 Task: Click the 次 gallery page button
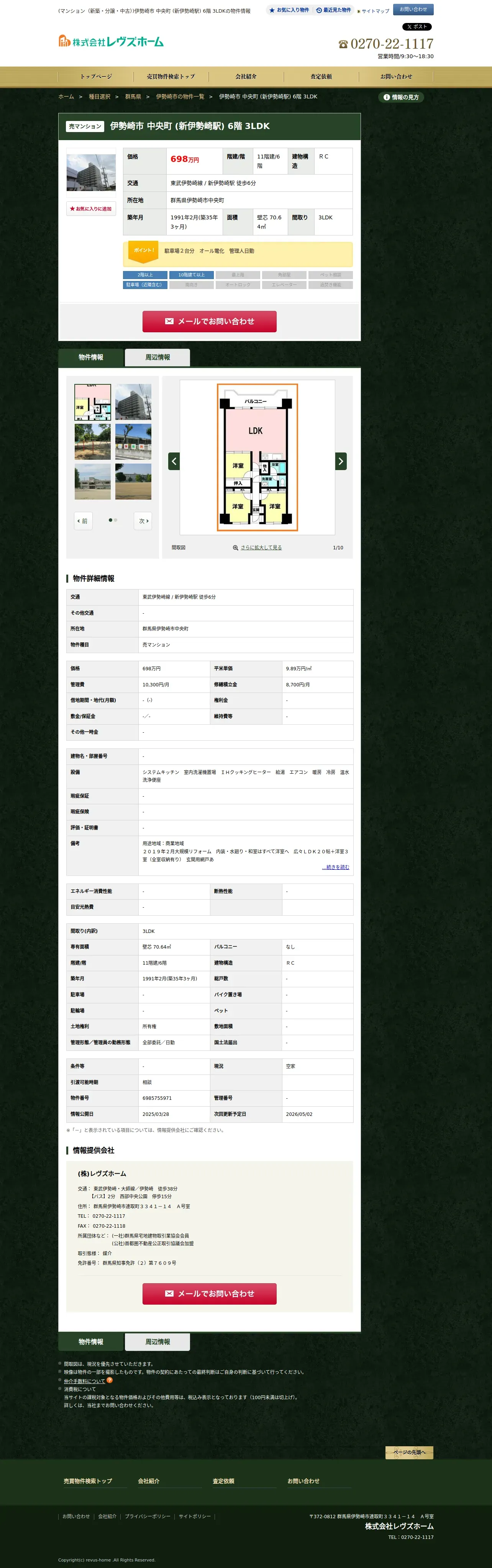[143, 521]
